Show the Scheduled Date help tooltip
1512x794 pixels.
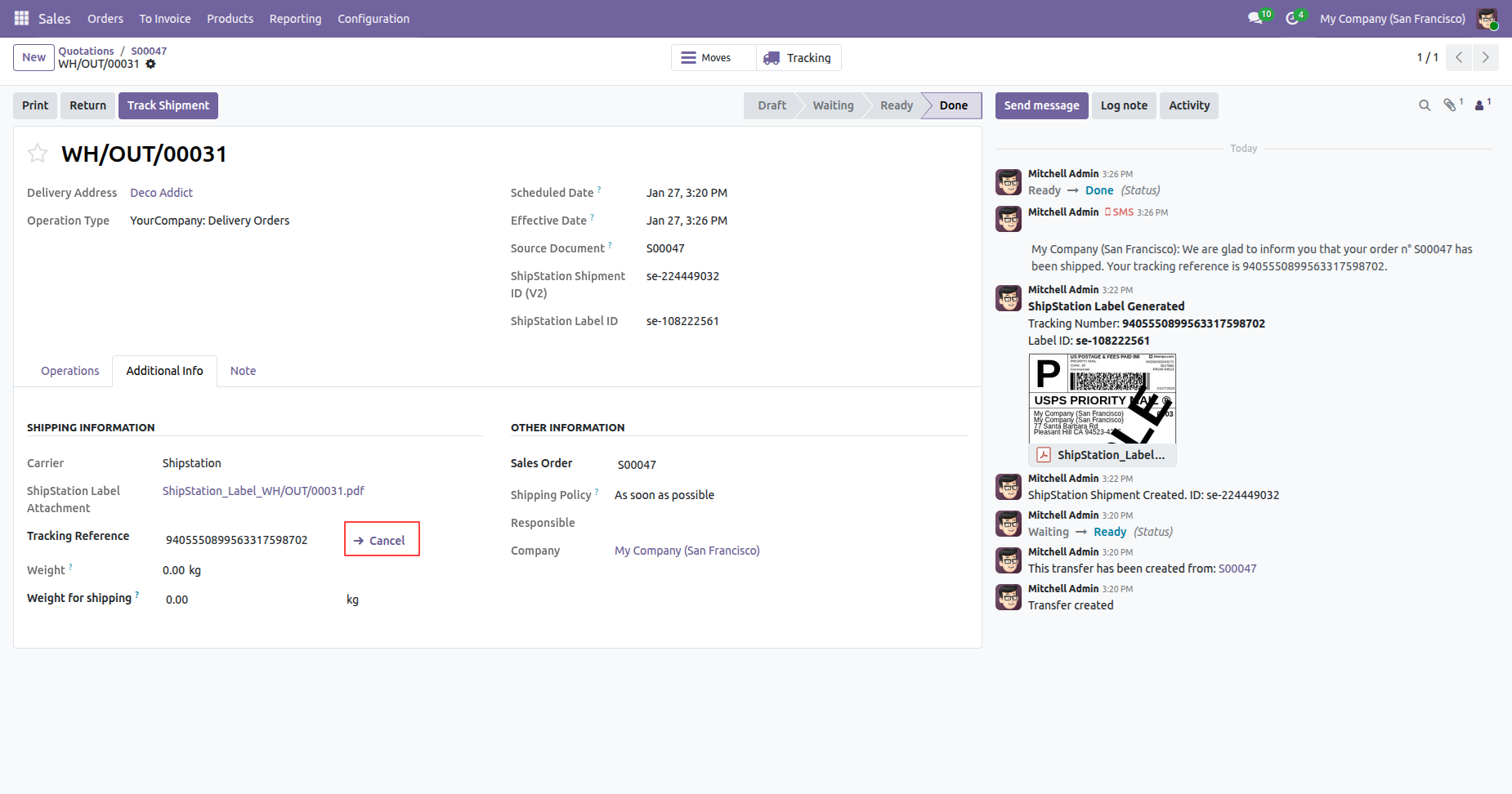599,190
